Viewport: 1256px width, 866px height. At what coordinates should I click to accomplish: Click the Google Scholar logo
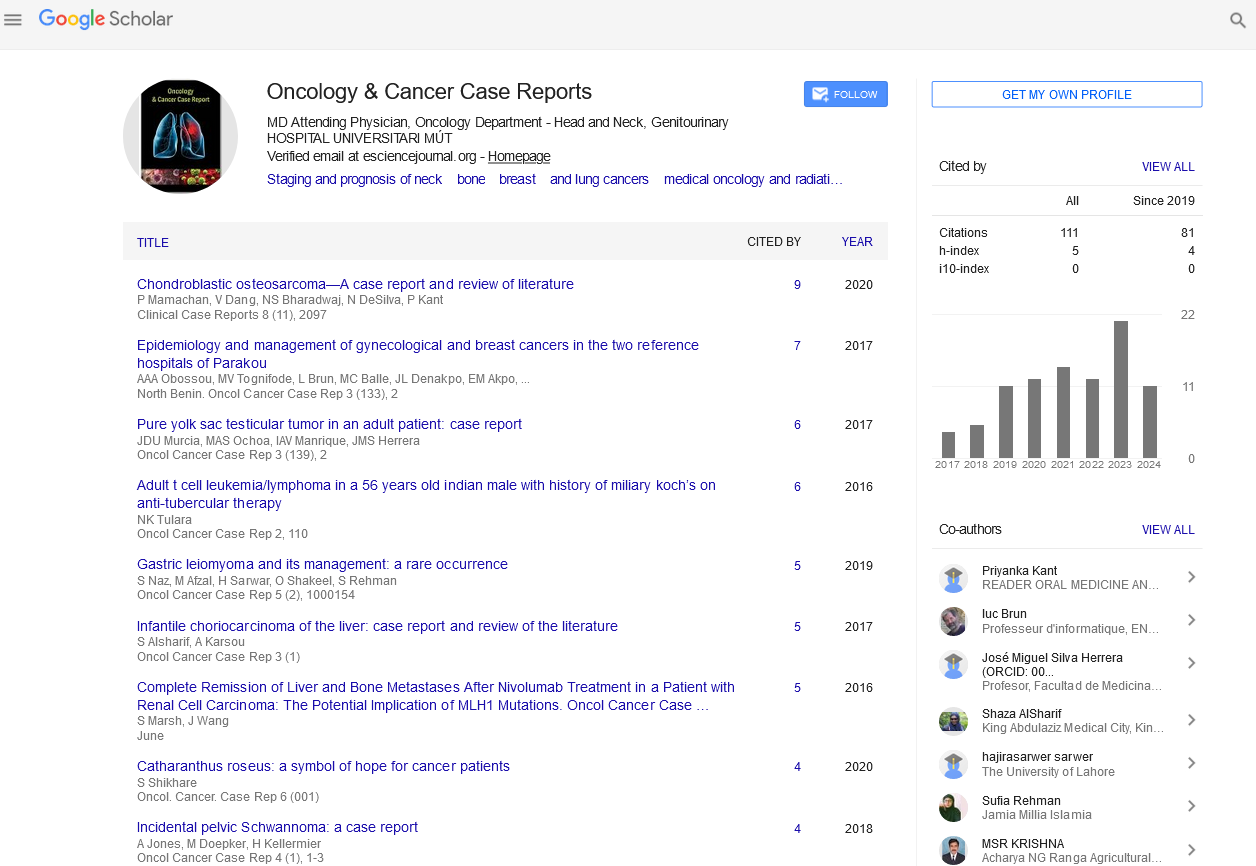point(106,19)
